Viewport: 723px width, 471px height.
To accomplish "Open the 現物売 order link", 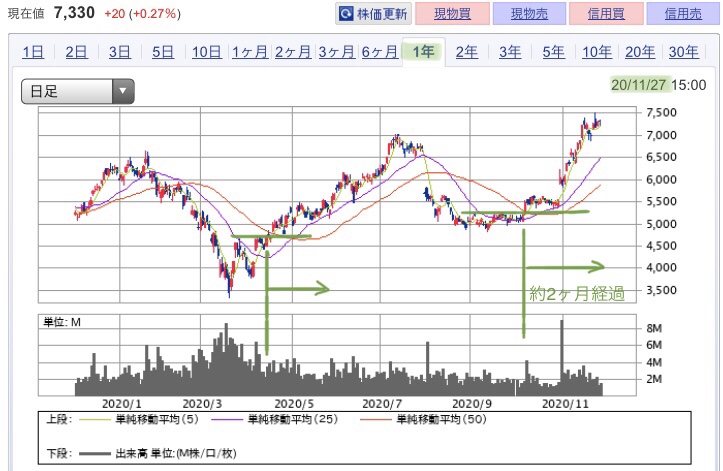I will [529, 14].
